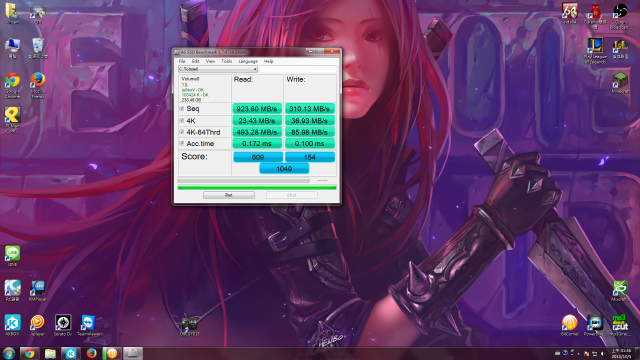640x360 pixels.
Task: Select write access time 0.100 ms
Action: coord(309,143)
